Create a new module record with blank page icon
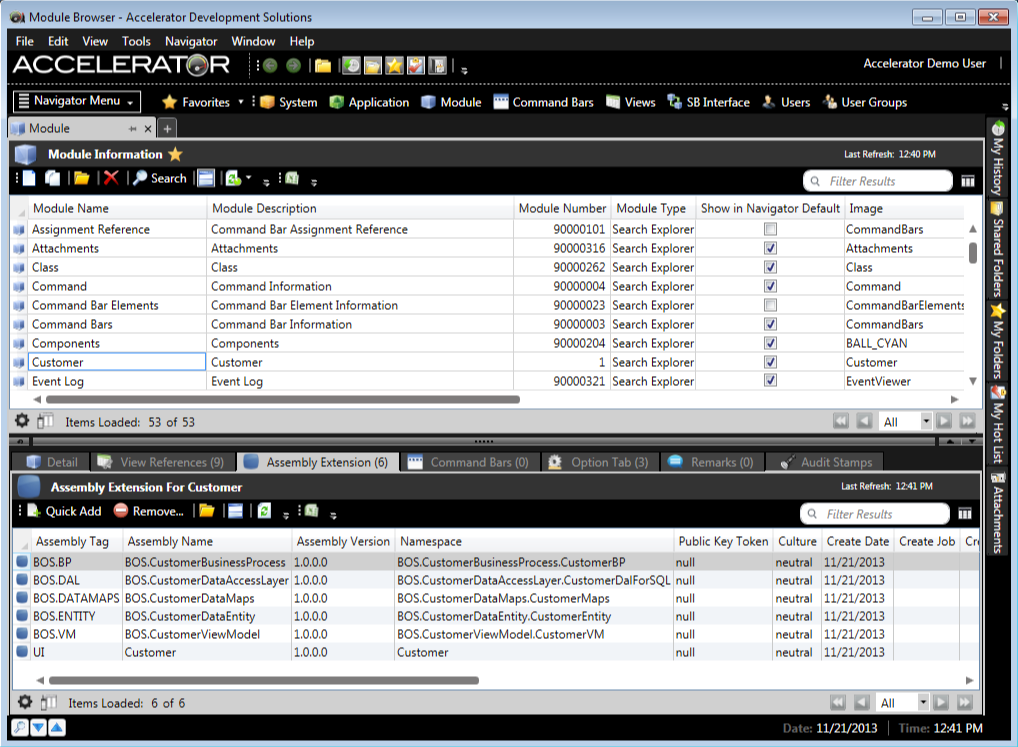Screen dimensions: 1018x747 coord(29,178)
